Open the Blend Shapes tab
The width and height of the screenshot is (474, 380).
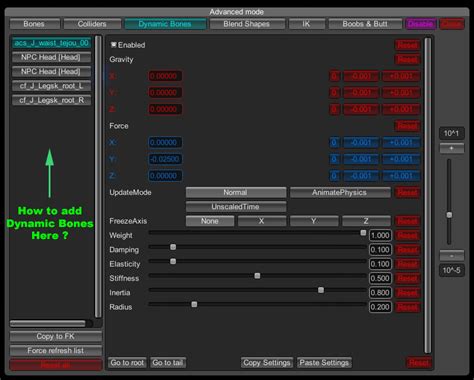(x=247, y=24)
